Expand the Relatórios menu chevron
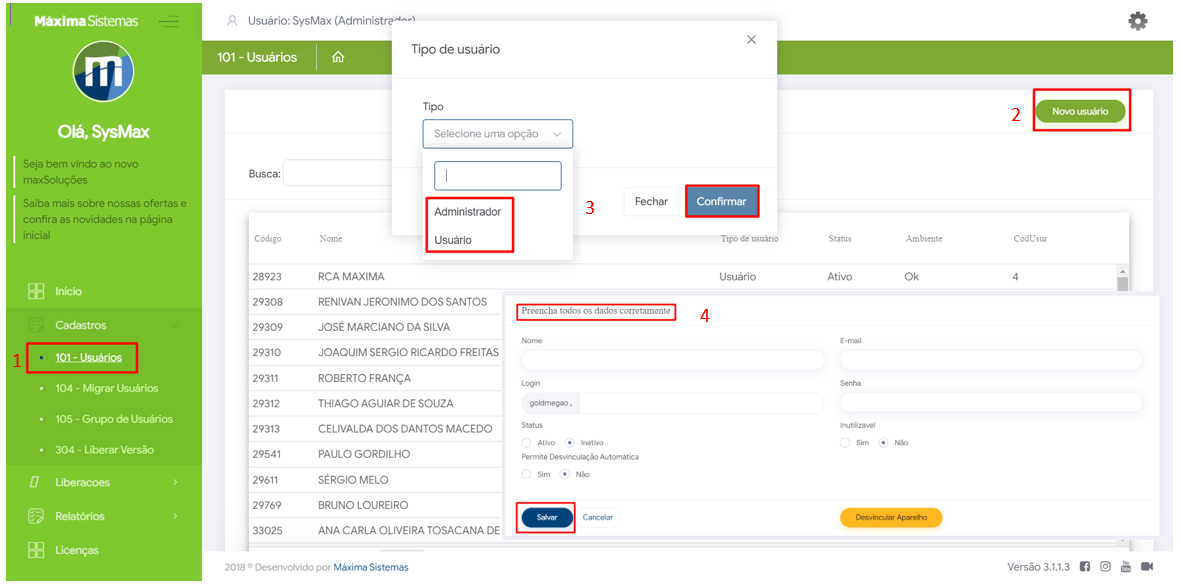Image resolution: width=1181 pixels, height=586 pixels. point(175,517)
